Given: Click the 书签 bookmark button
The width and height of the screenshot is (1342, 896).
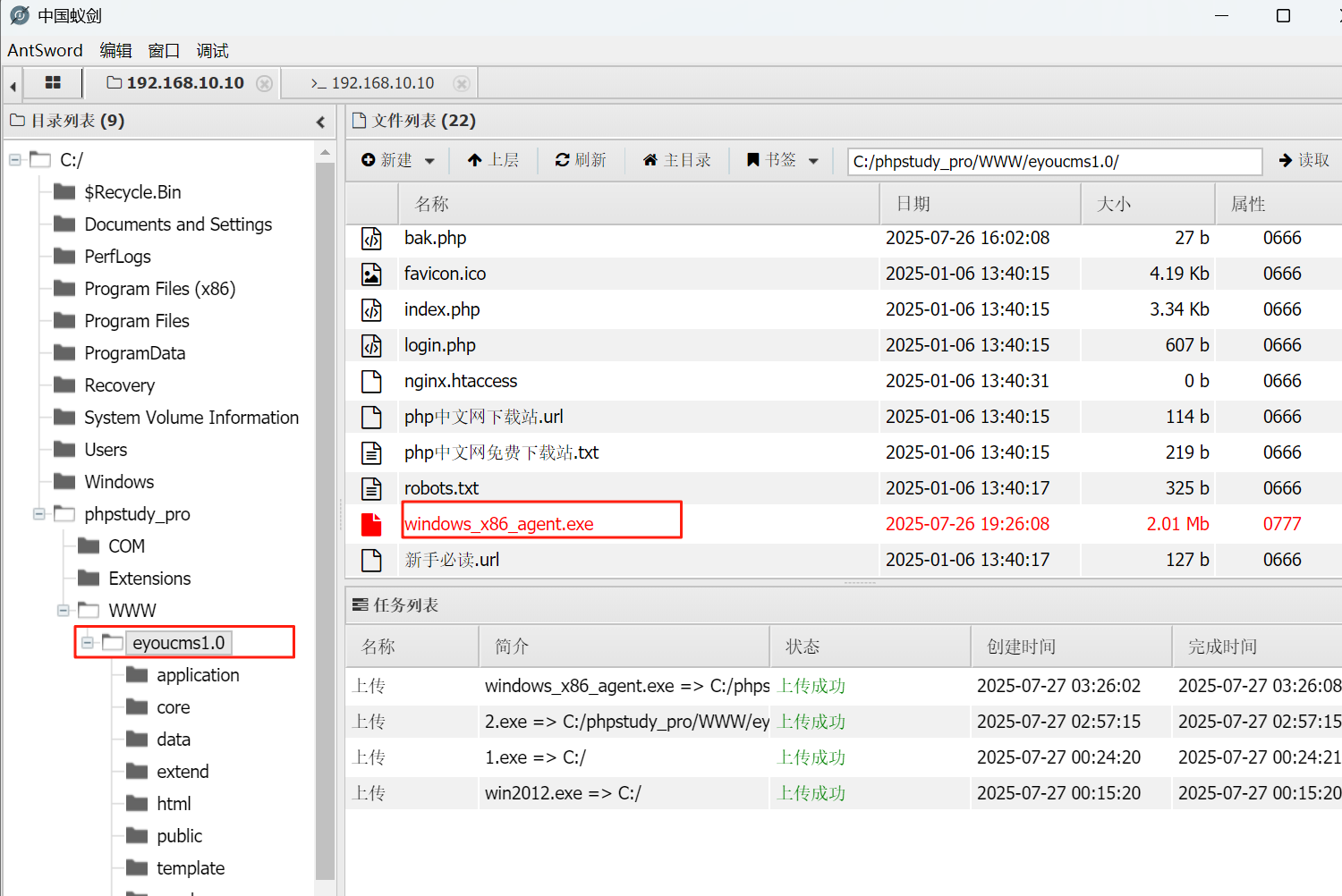Looking at the screenshot, I should [x=771, y=160].
